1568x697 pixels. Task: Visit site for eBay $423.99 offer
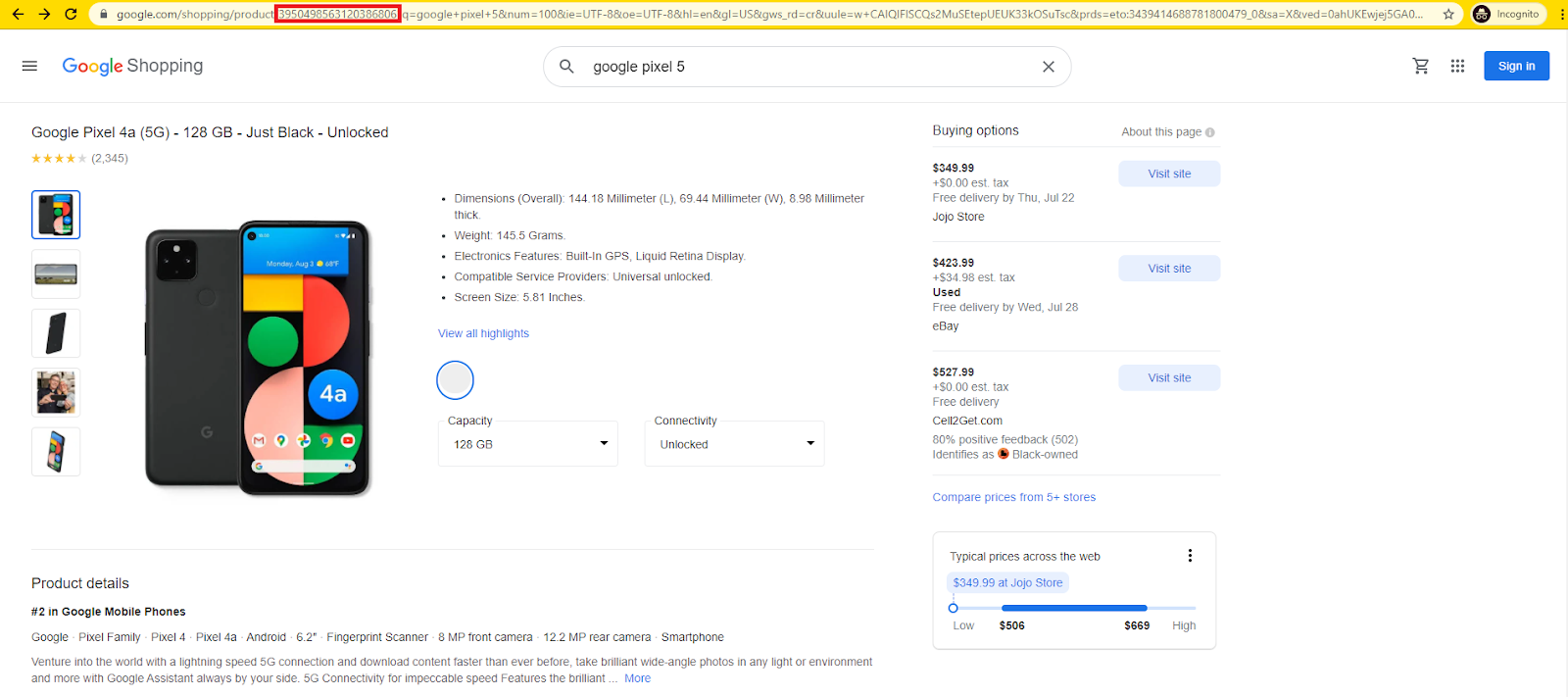[x=1169, y=269]
